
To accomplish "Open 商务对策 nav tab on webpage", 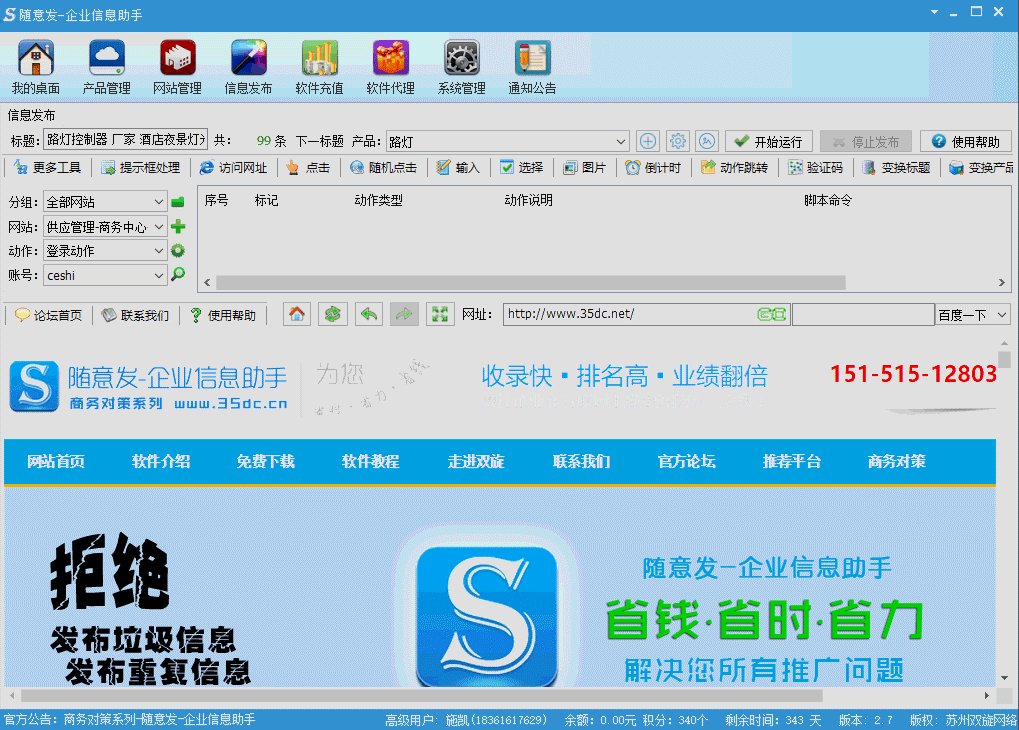I will (897, 462).
